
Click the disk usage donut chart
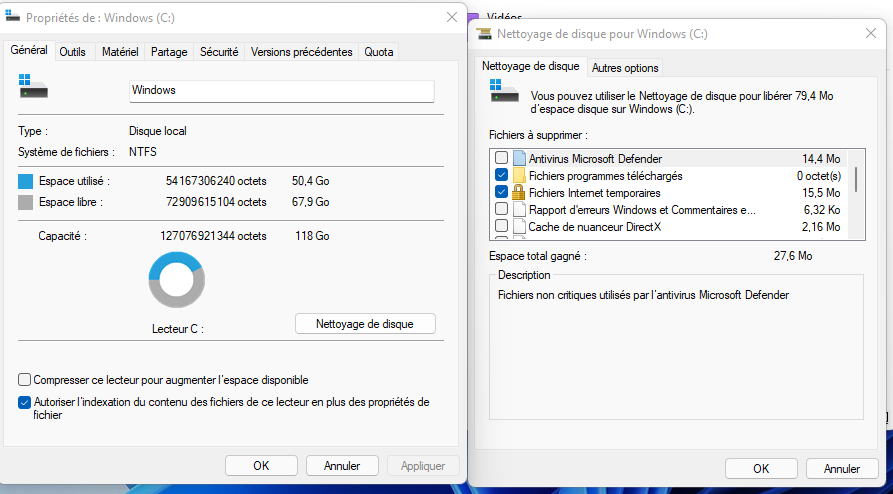pyautogui.click(x=177, y=280)
